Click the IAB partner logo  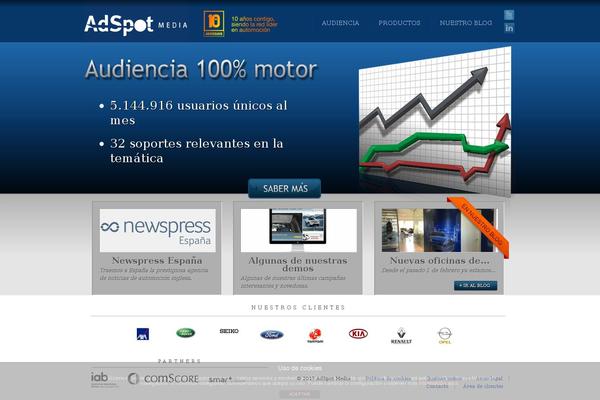[103, 379]
